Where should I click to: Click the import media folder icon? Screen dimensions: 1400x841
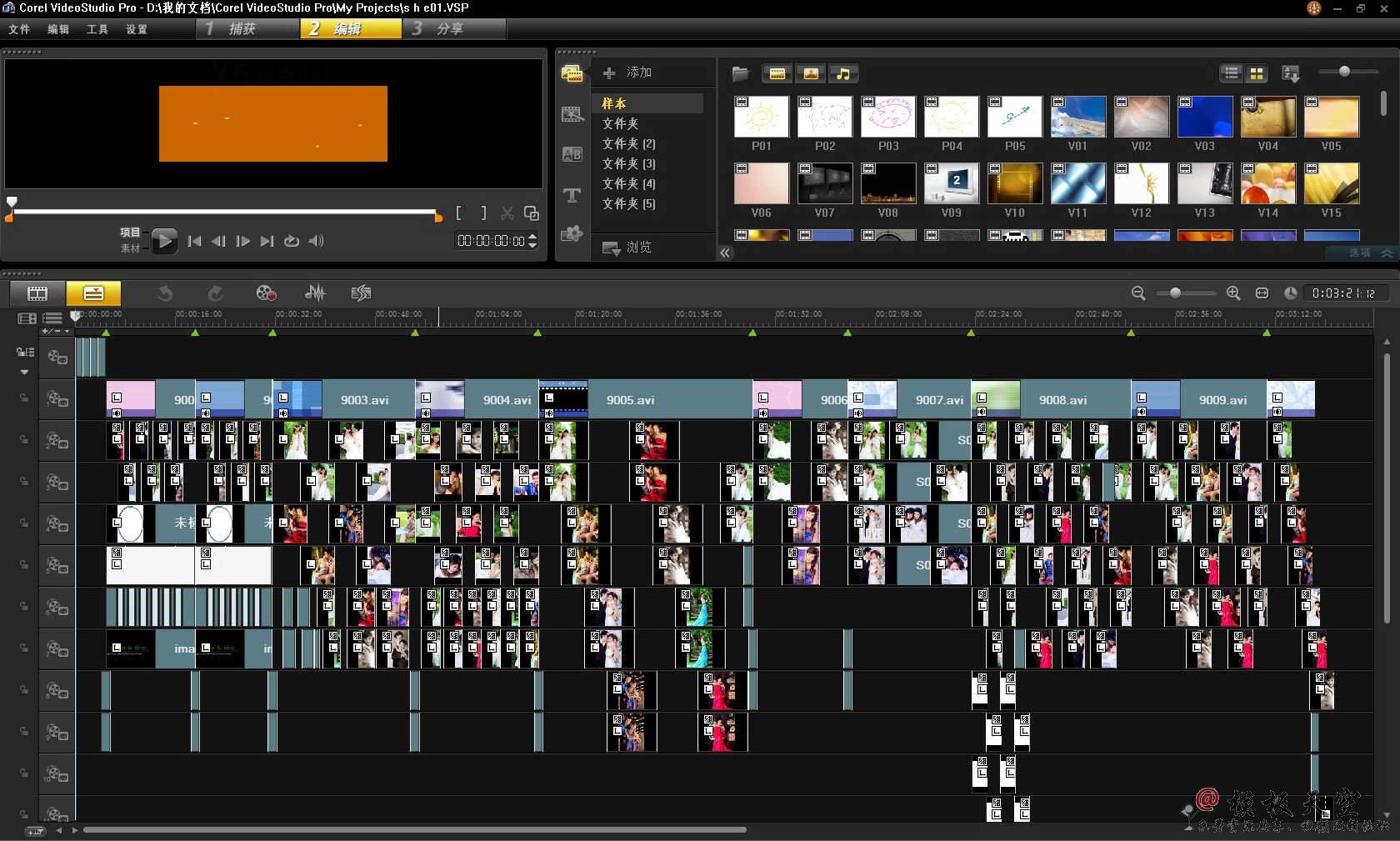point(740,73)
